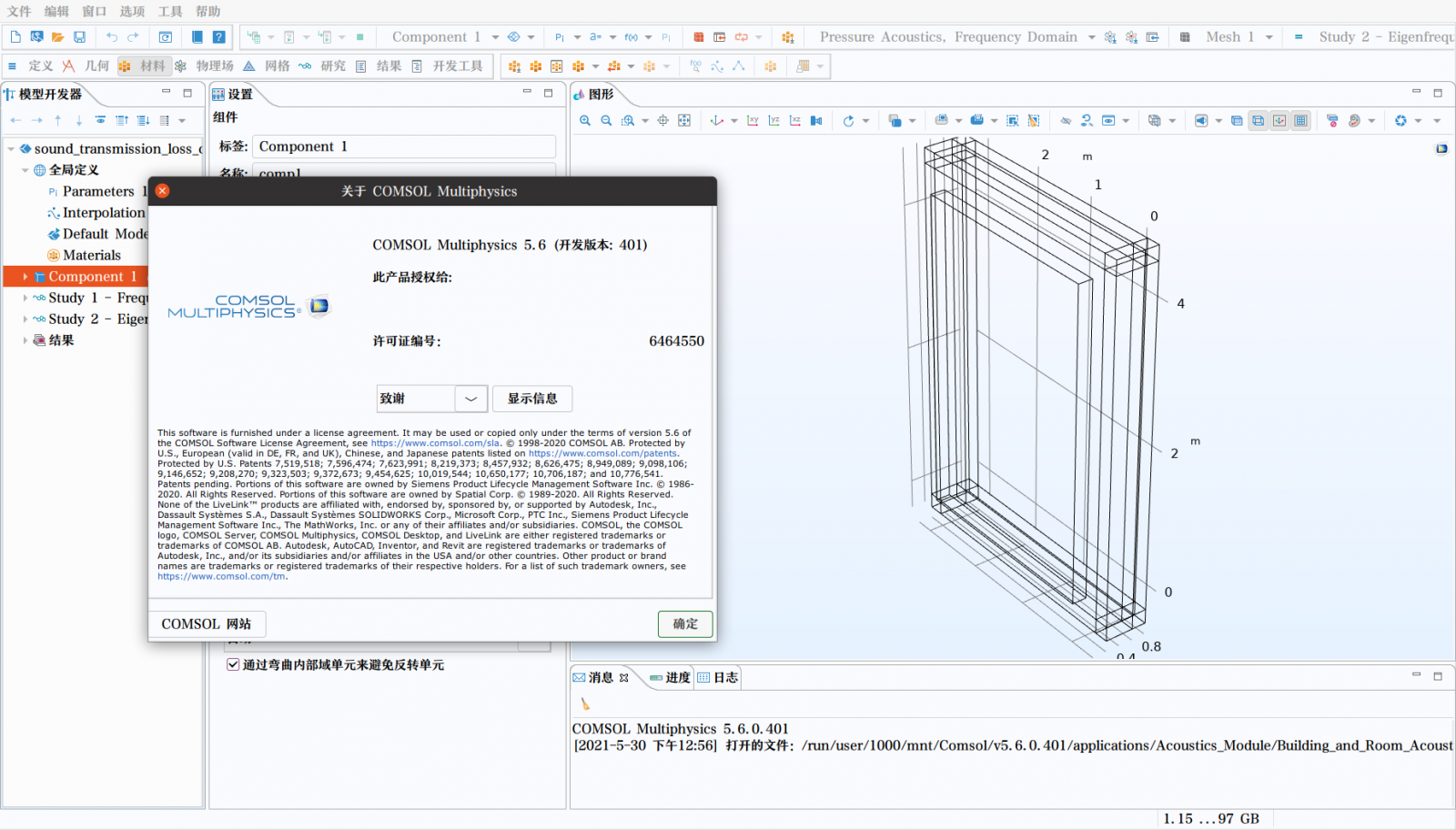Save the current model
The image size is (1456, 830).
click(x=80, y=37)
